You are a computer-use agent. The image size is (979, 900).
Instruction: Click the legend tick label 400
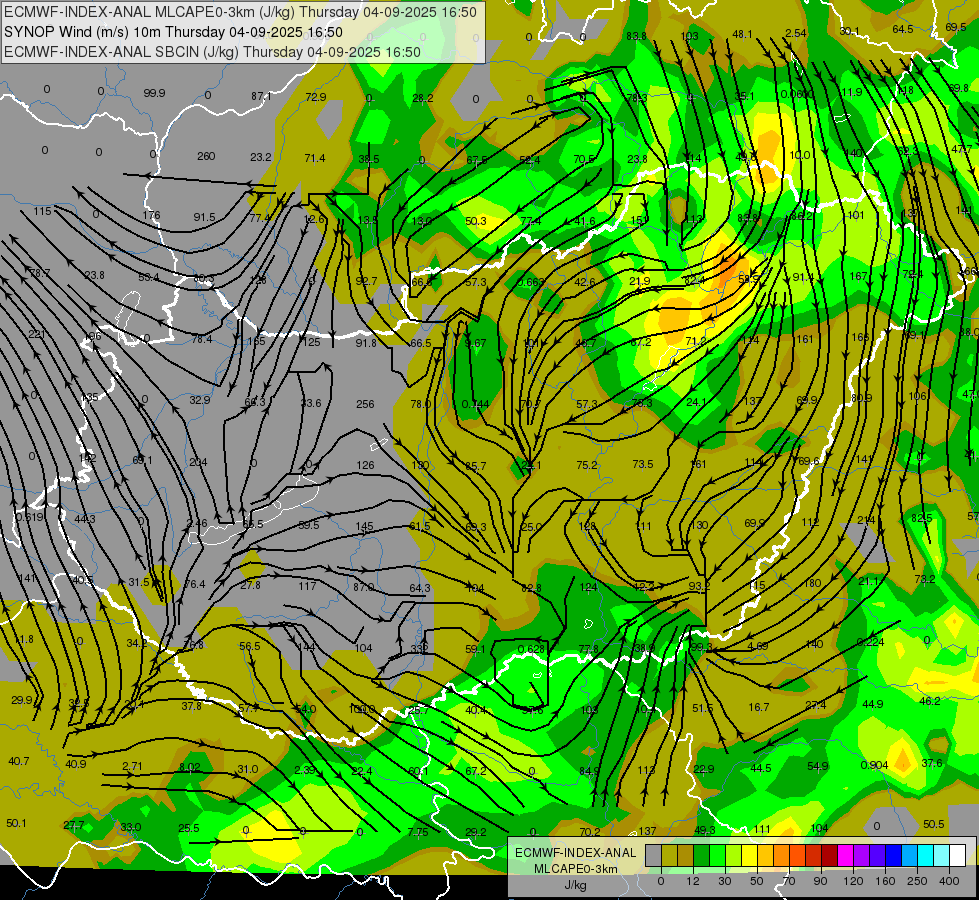949,881
